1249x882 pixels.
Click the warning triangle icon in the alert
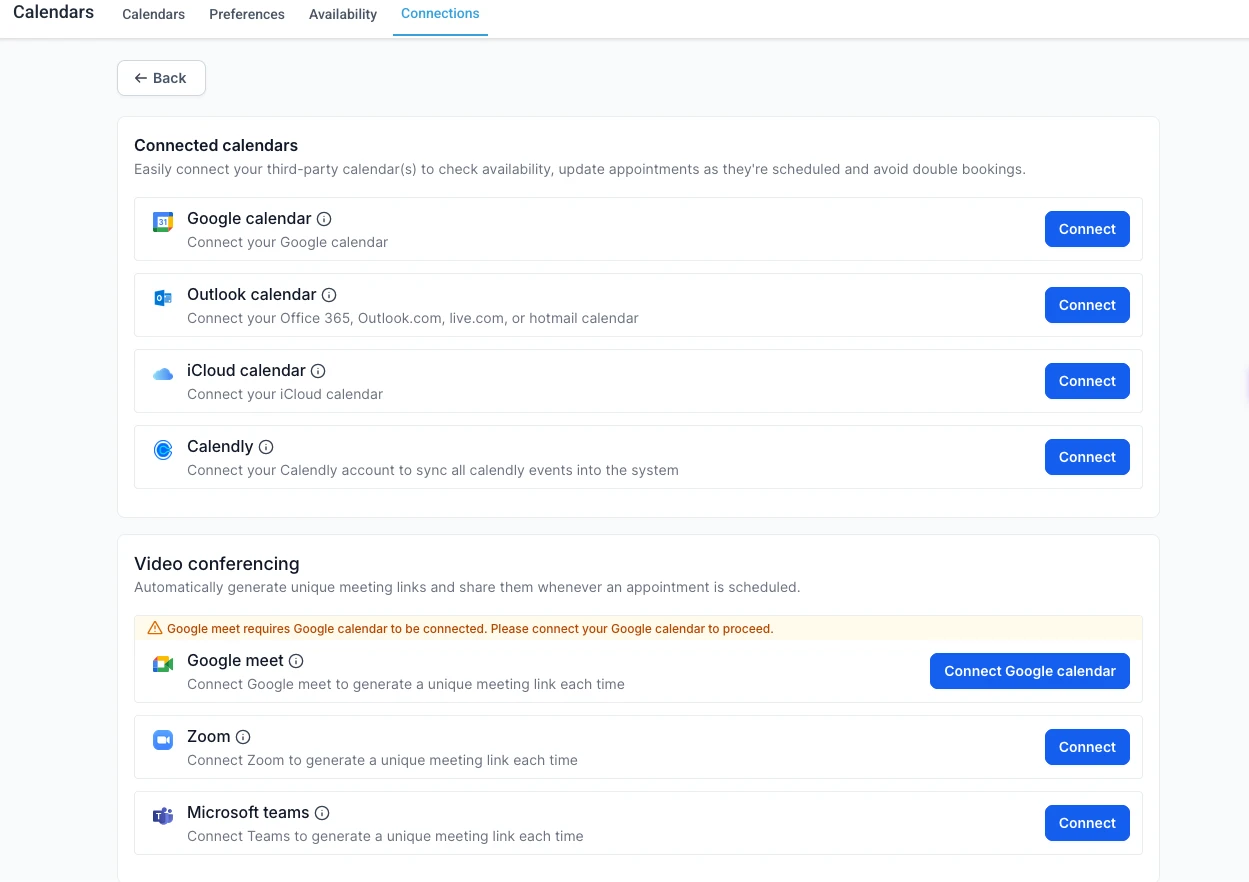coord(154,629)
